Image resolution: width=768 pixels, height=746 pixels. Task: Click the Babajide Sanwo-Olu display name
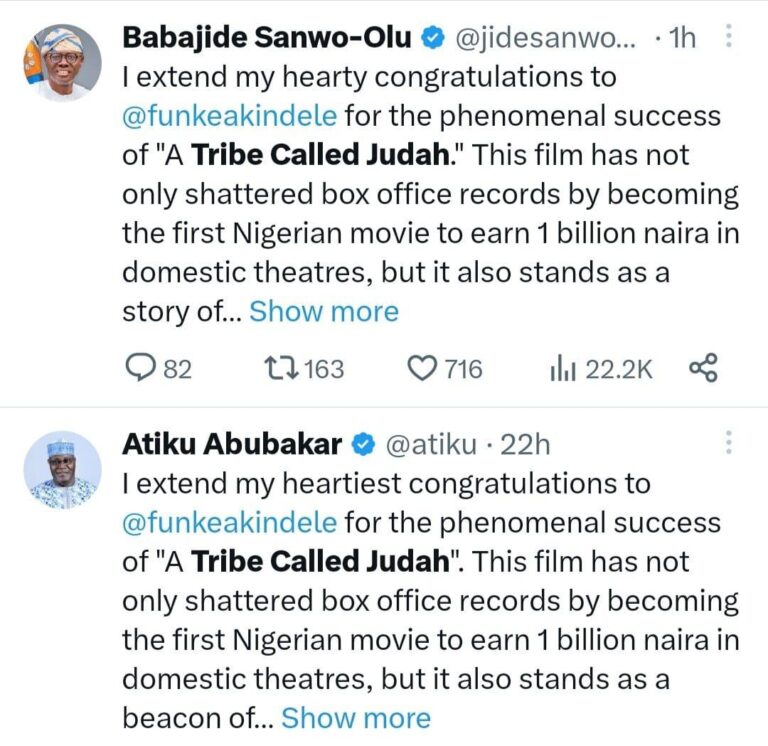coord(266,38)
